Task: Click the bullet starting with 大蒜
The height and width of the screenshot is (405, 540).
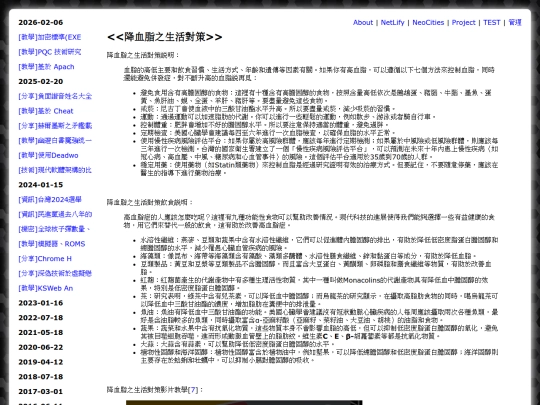Action: point(238,344)
